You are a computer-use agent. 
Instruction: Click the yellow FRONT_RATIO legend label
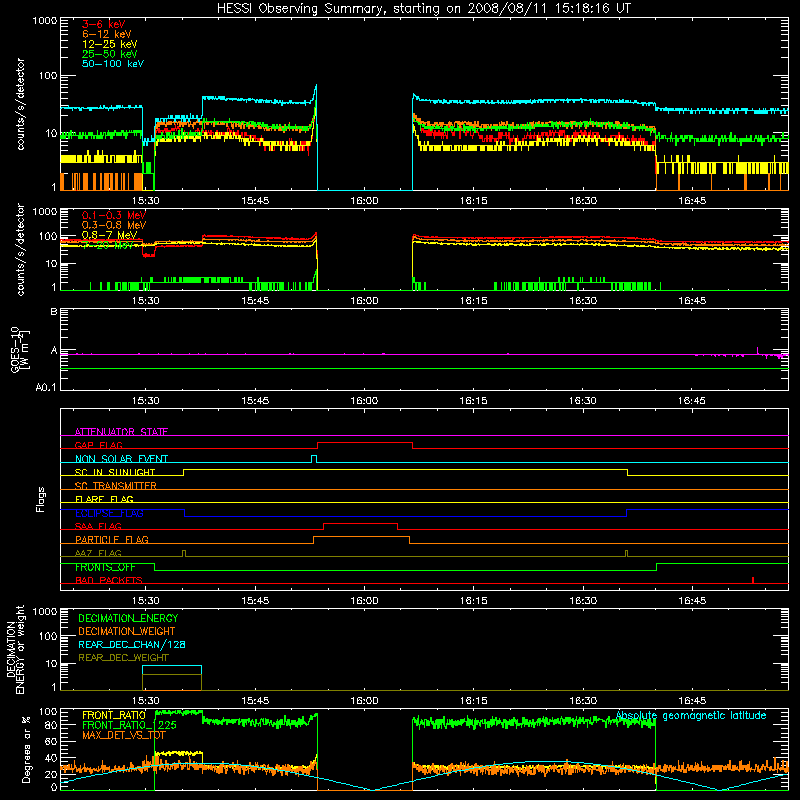tap(114, 715)
